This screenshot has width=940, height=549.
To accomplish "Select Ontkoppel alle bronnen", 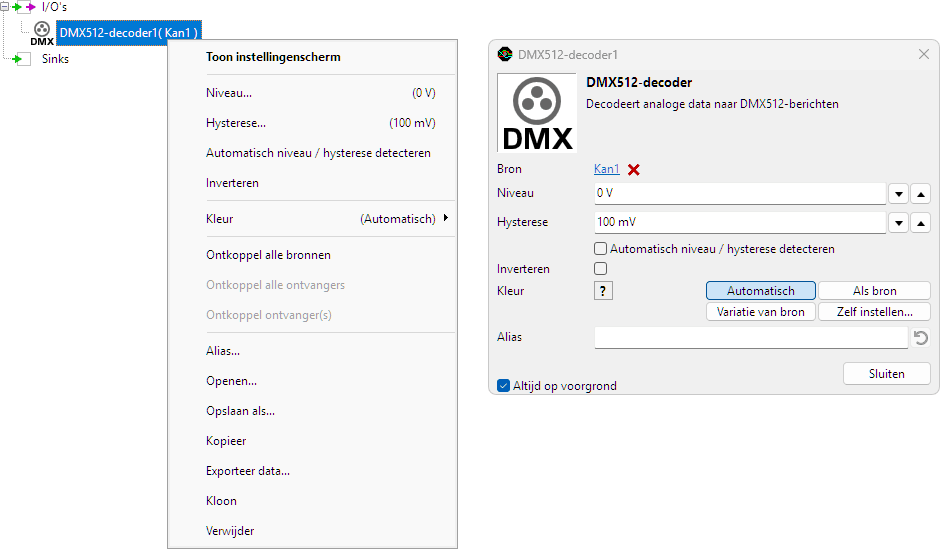I will coord(312,255).
